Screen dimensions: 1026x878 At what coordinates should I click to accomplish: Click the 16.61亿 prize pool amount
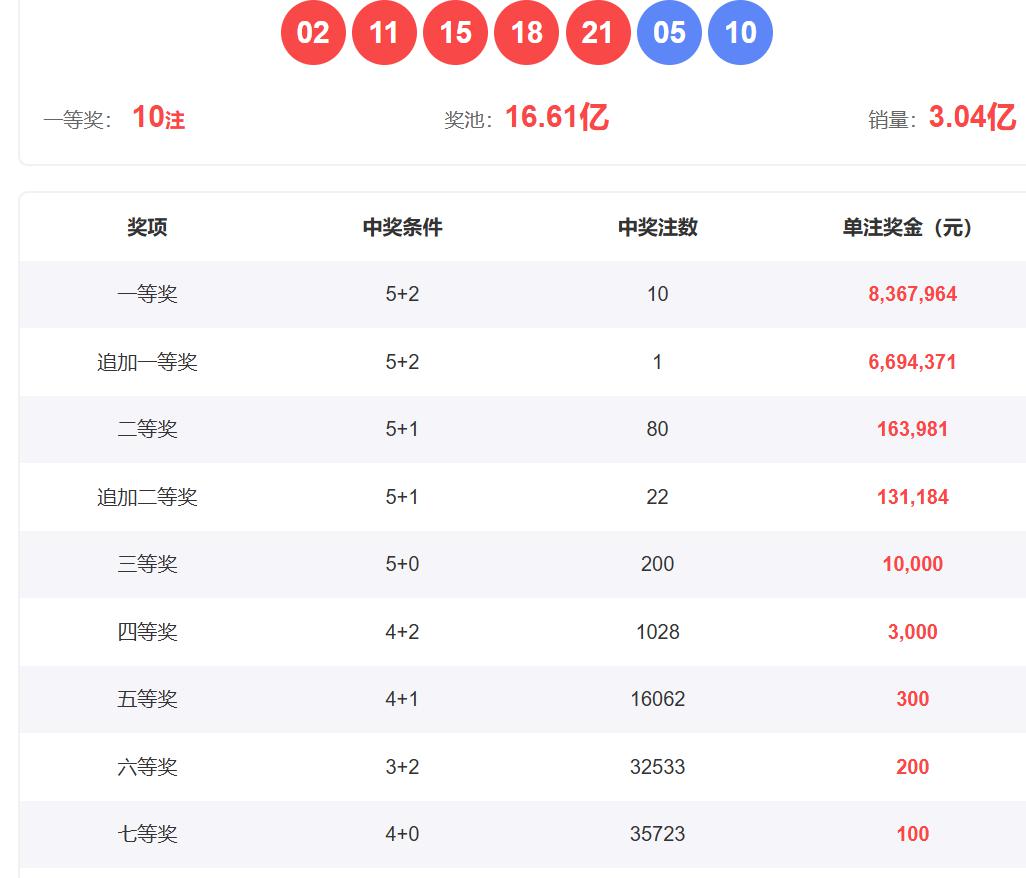[x=556, y=118]
